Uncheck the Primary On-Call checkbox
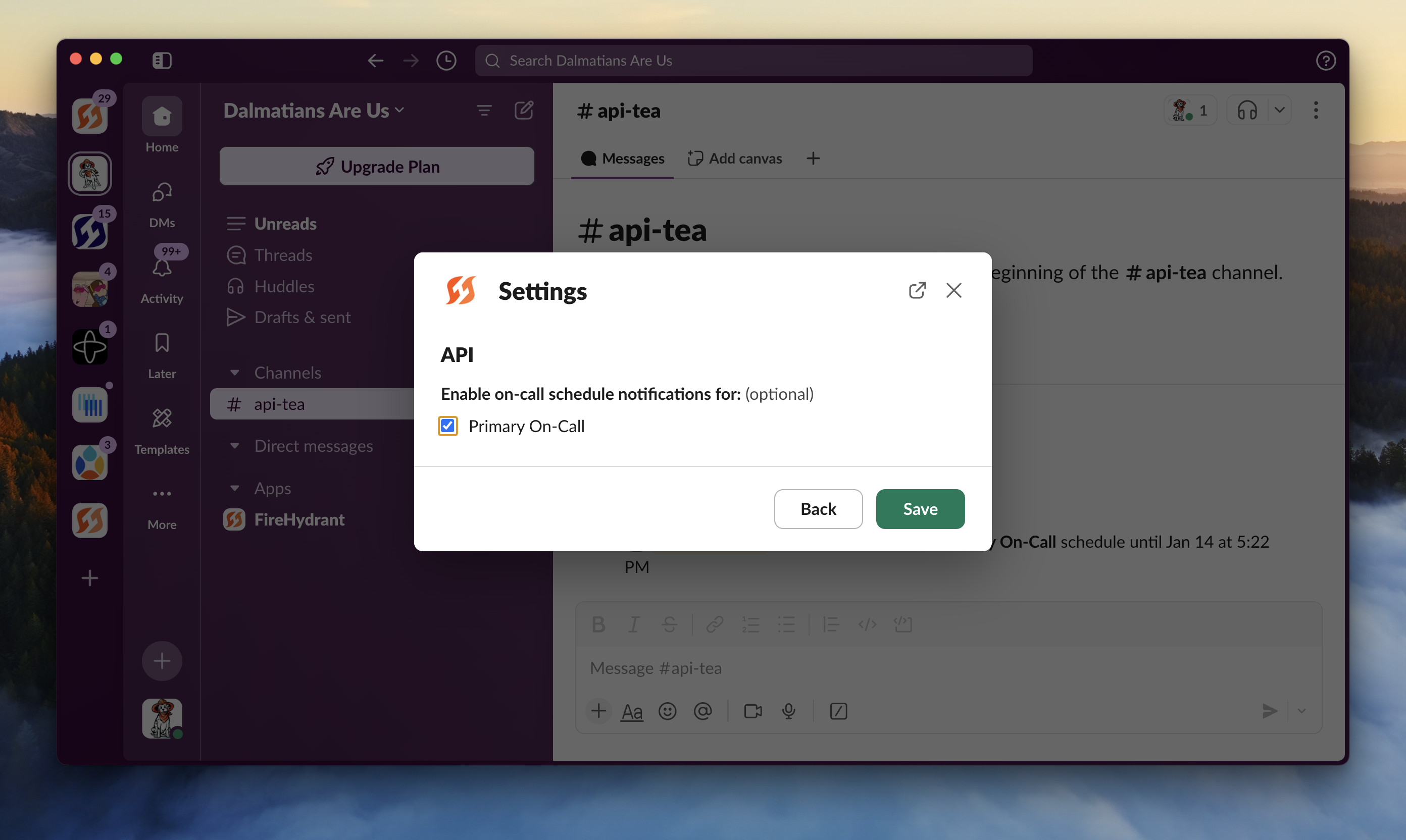This screenshot has height=840, width=1406. point(448,426)
